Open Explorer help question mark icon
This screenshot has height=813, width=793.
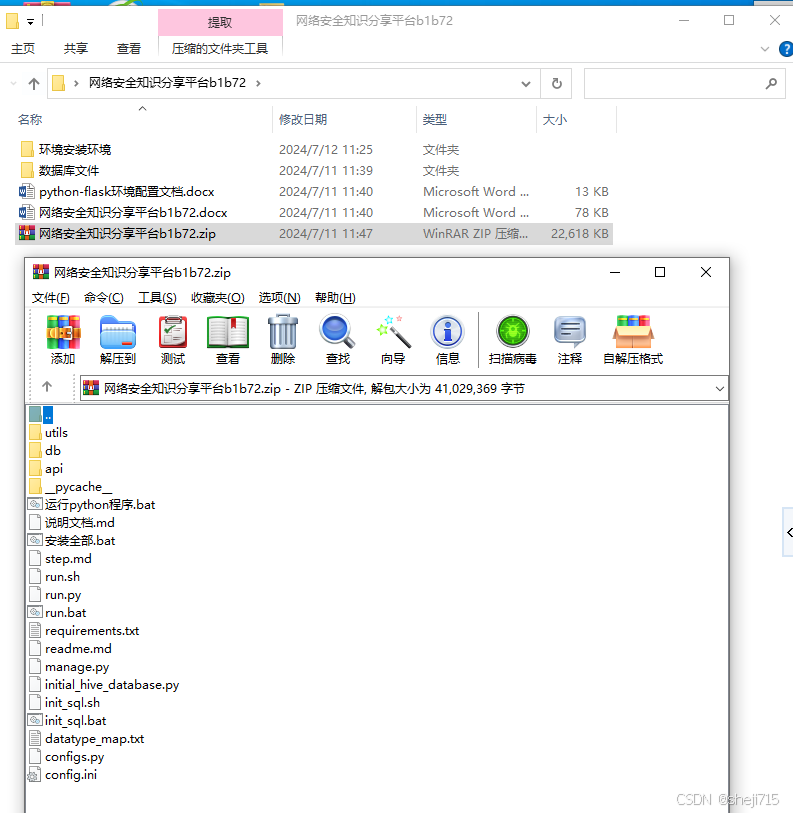click(786, 49)
